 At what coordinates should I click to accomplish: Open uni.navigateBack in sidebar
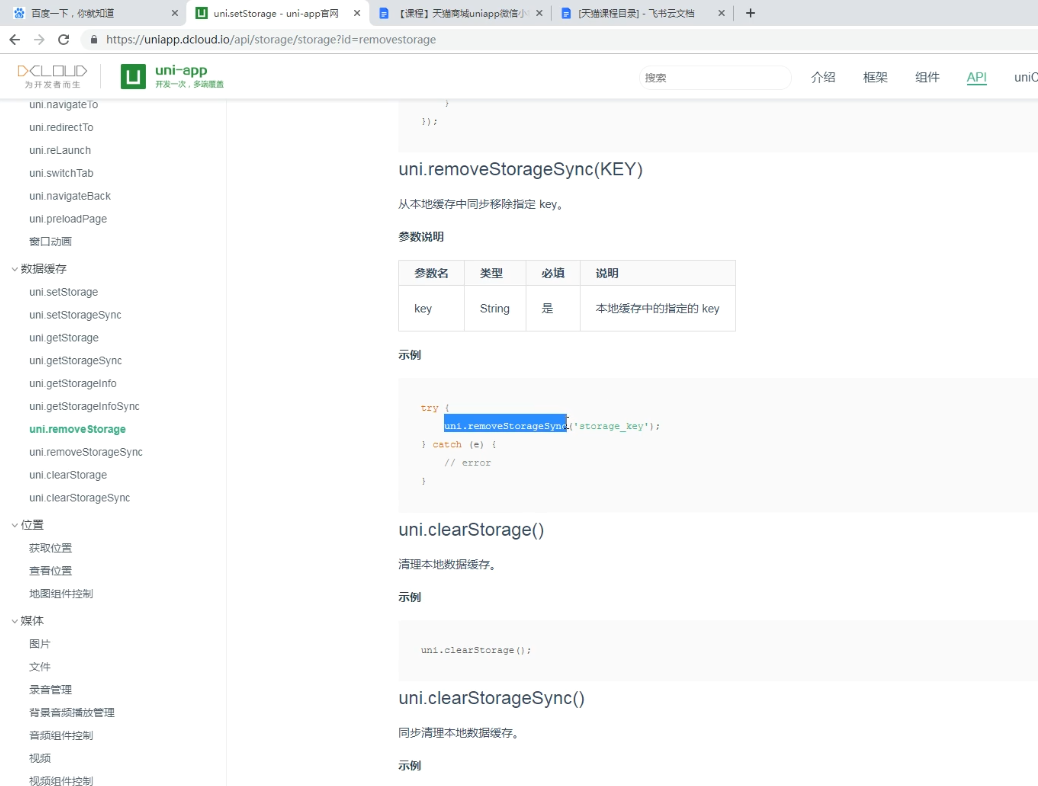[x=70, y=196]
